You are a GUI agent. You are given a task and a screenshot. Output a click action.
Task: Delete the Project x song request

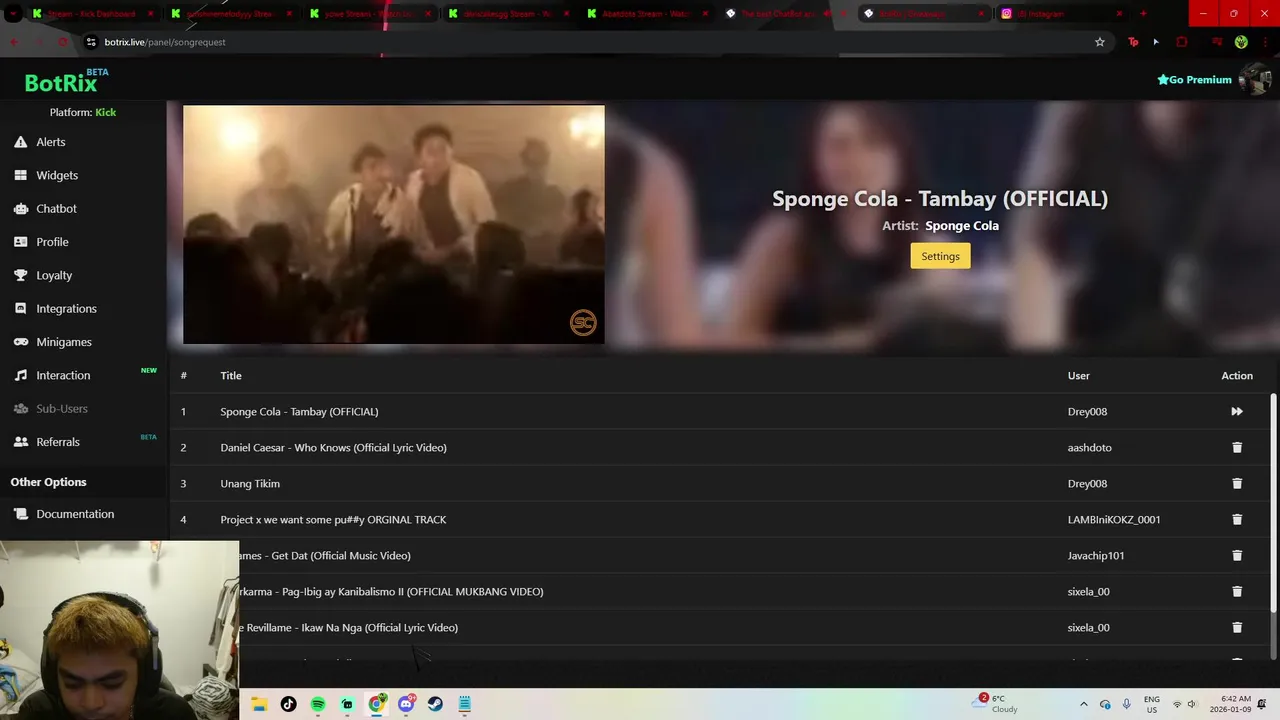[1237, 519]
